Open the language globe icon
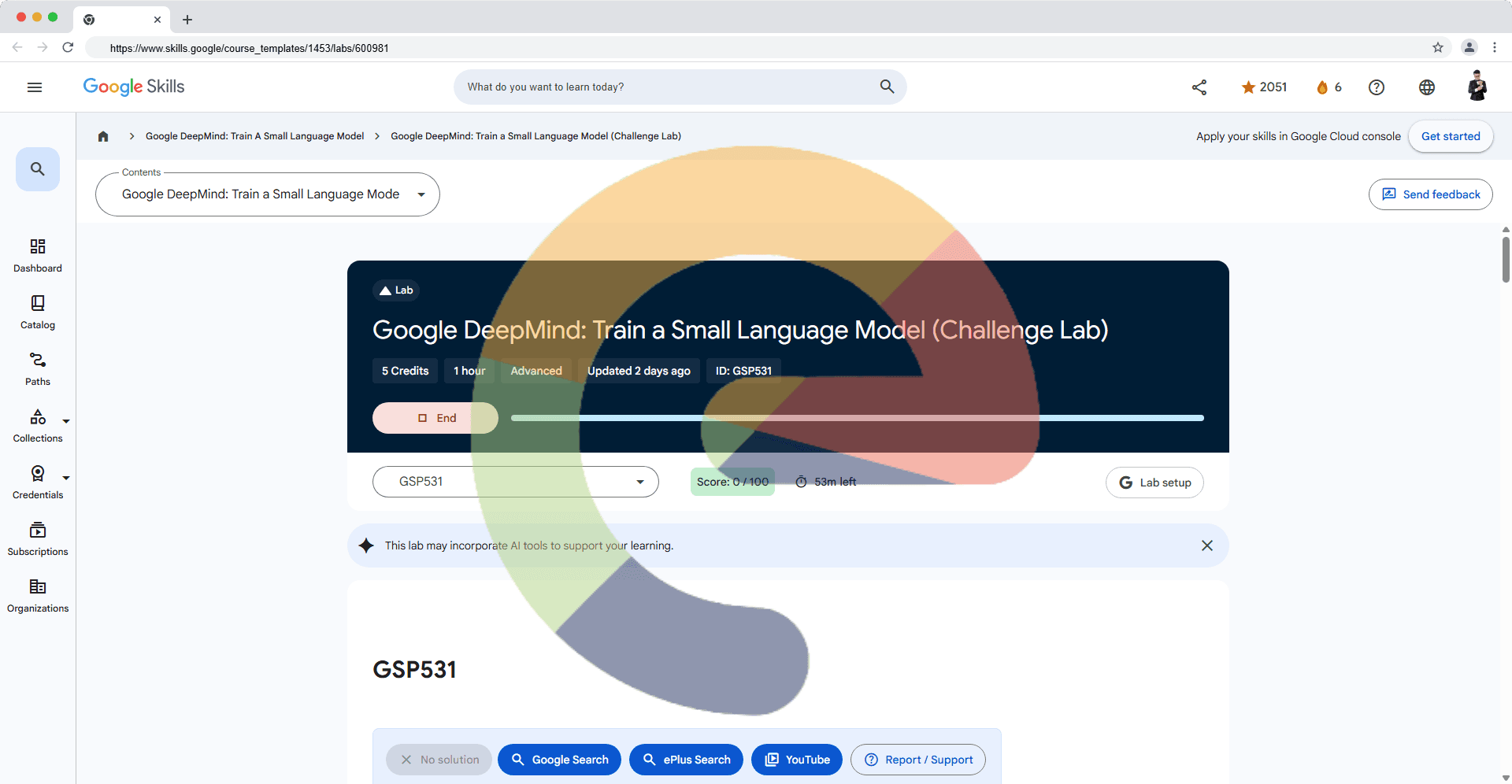Screen dimensions: 1512x784 coord(1427,87)
